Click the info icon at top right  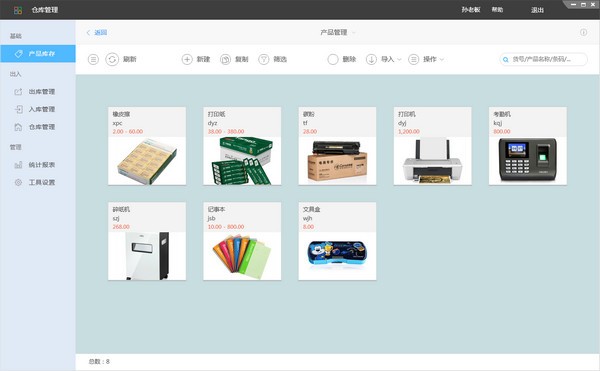(584, 33)
